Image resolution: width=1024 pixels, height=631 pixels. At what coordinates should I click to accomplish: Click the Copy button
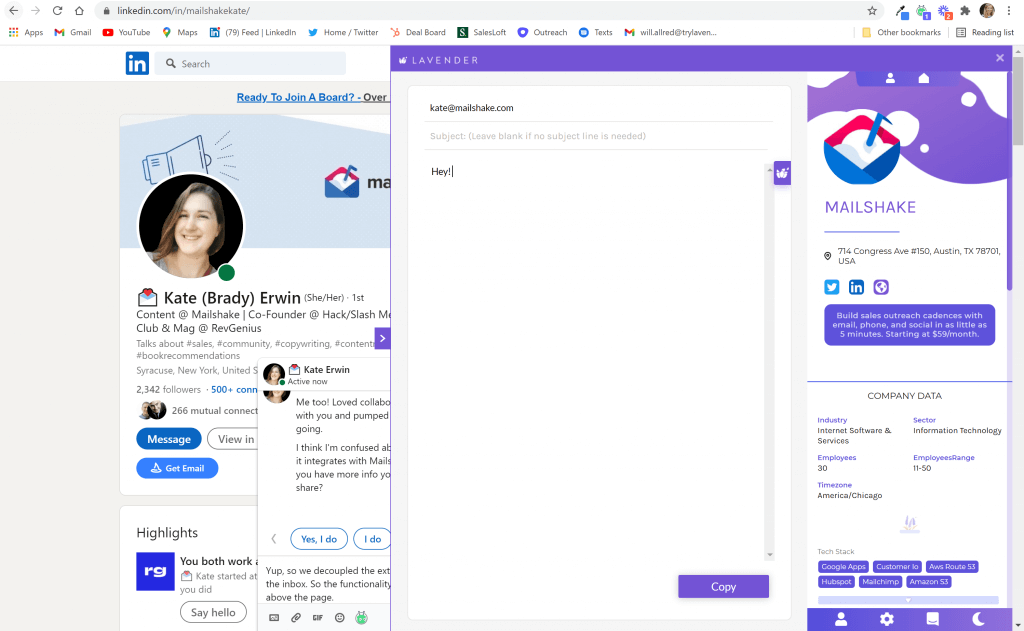[723, 587]
